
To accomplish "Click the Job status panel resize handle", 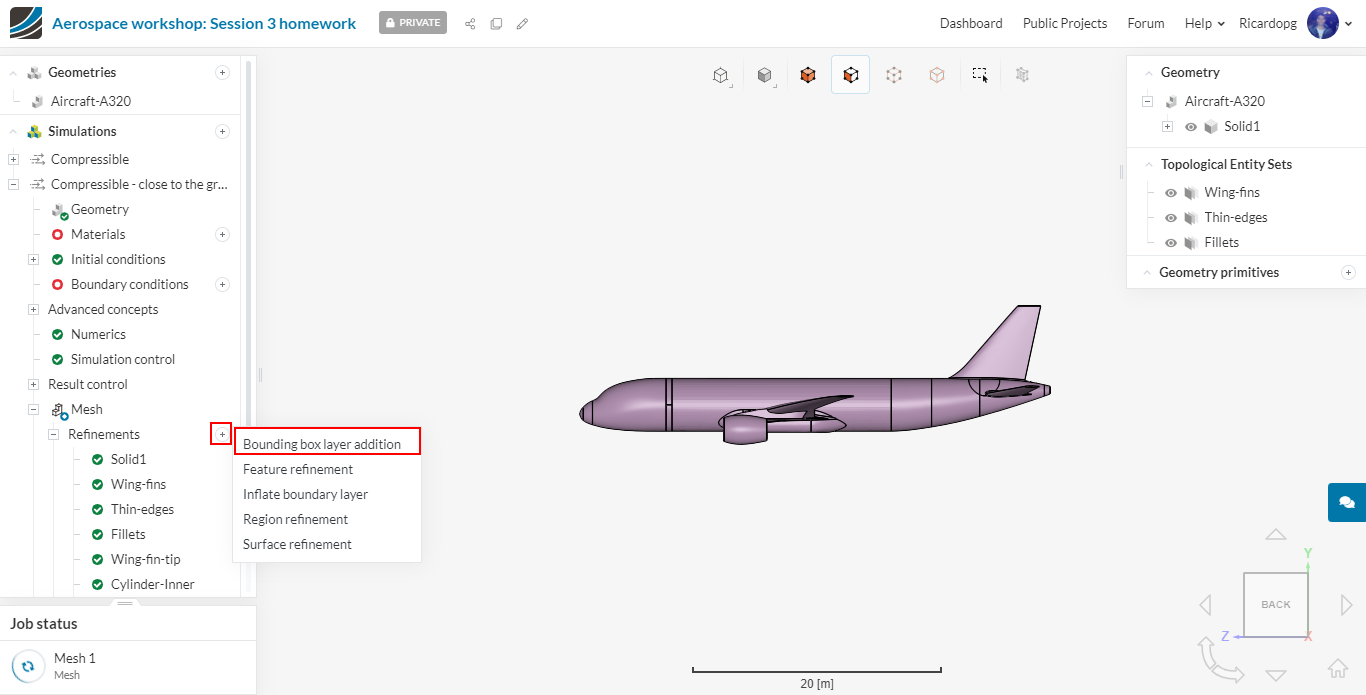I will coord(125,603).
